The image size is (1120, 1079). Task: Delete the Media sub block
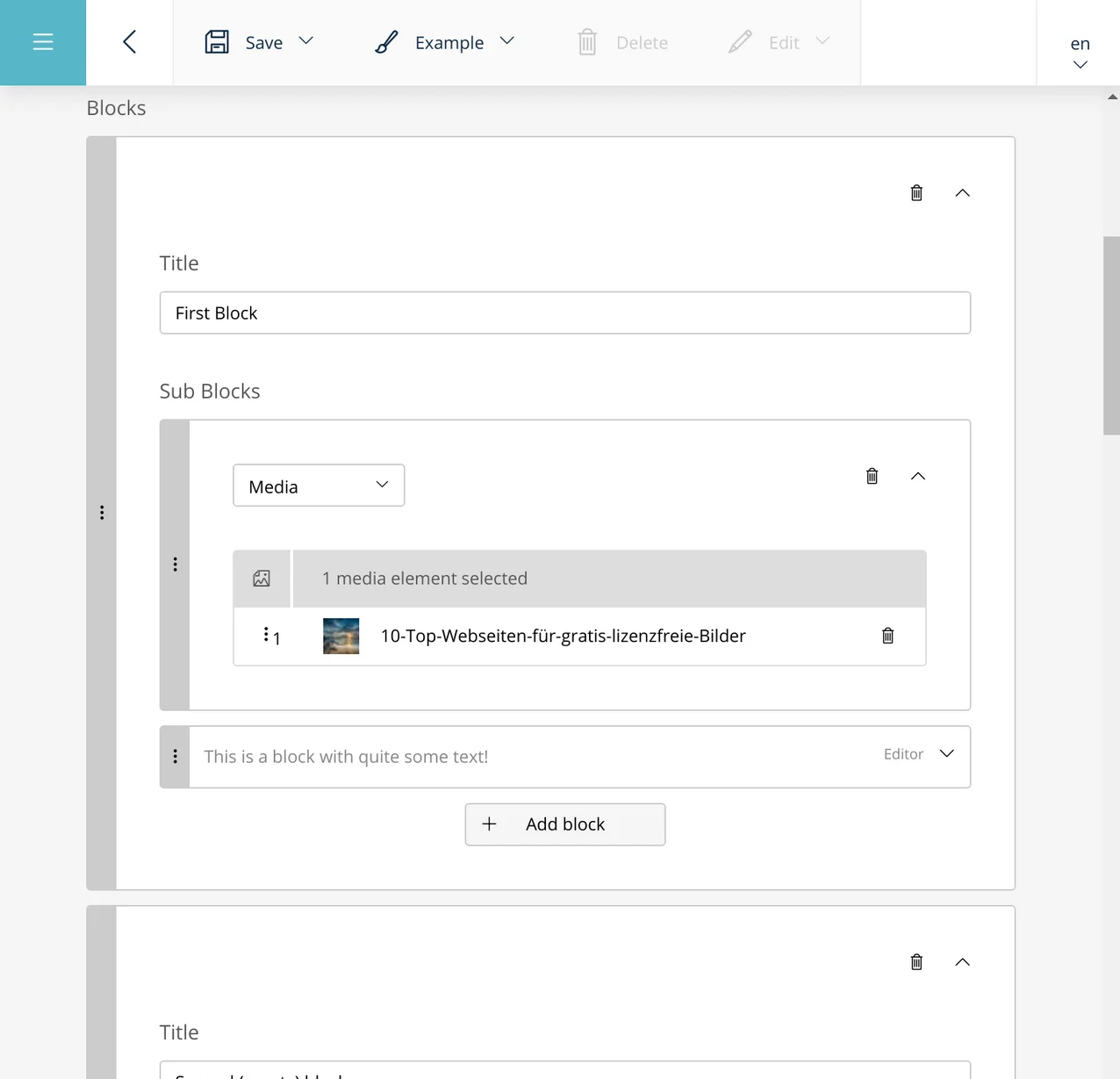point(872,476)
